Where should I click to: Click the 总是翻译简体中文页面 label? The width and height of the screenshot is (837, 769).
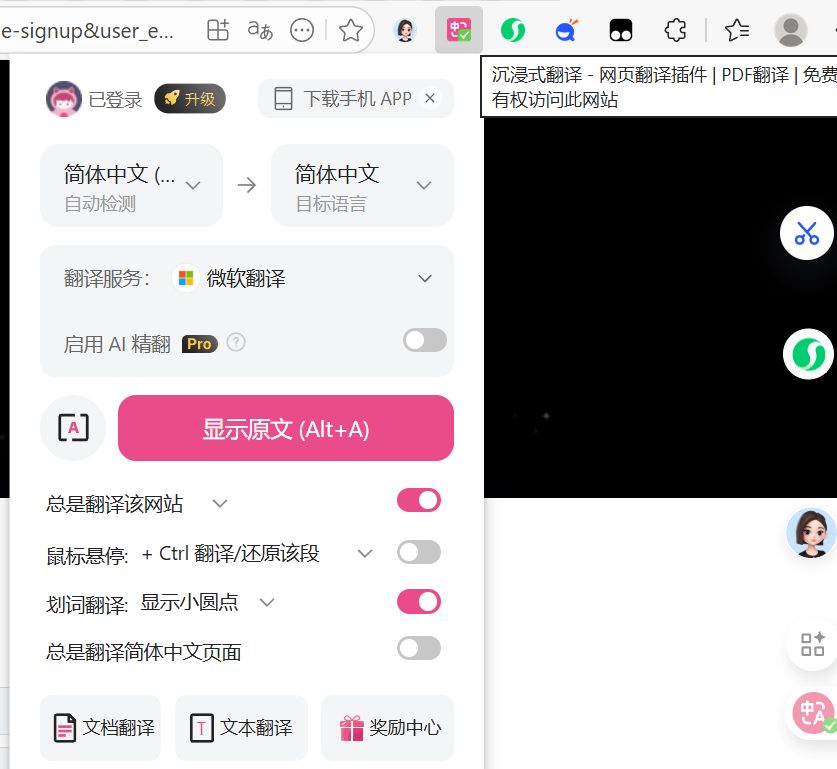pos(144,652)
